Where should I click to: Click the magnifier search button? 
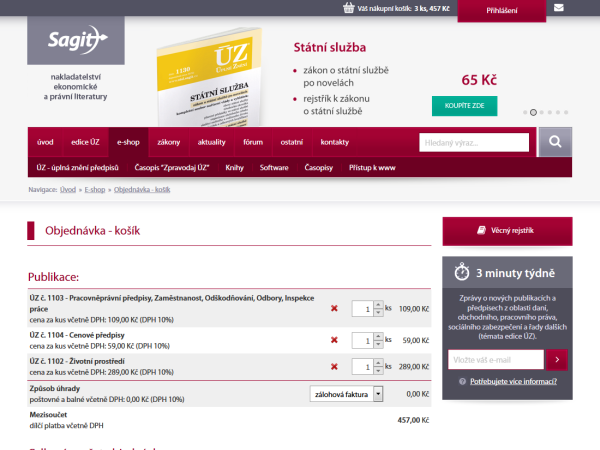pos(555,142)
